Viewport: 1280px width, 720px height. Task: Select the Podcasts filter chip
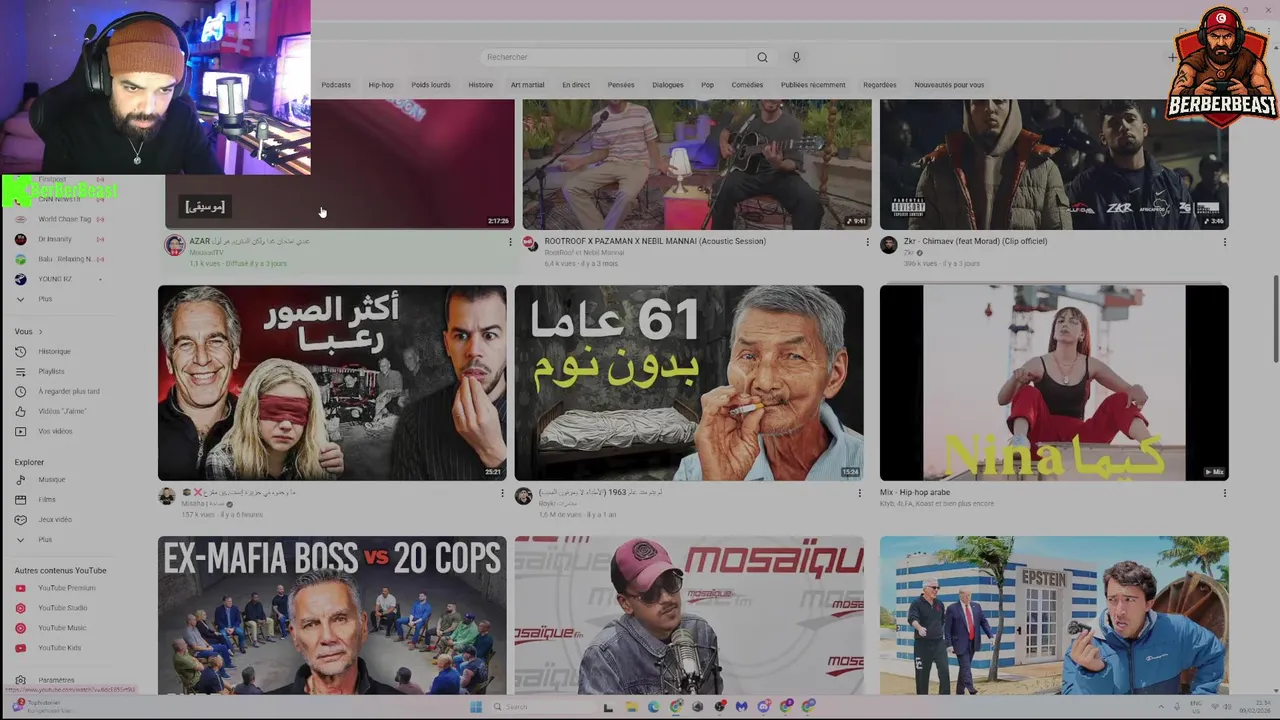pyautogui.click(x=336, y=85)
